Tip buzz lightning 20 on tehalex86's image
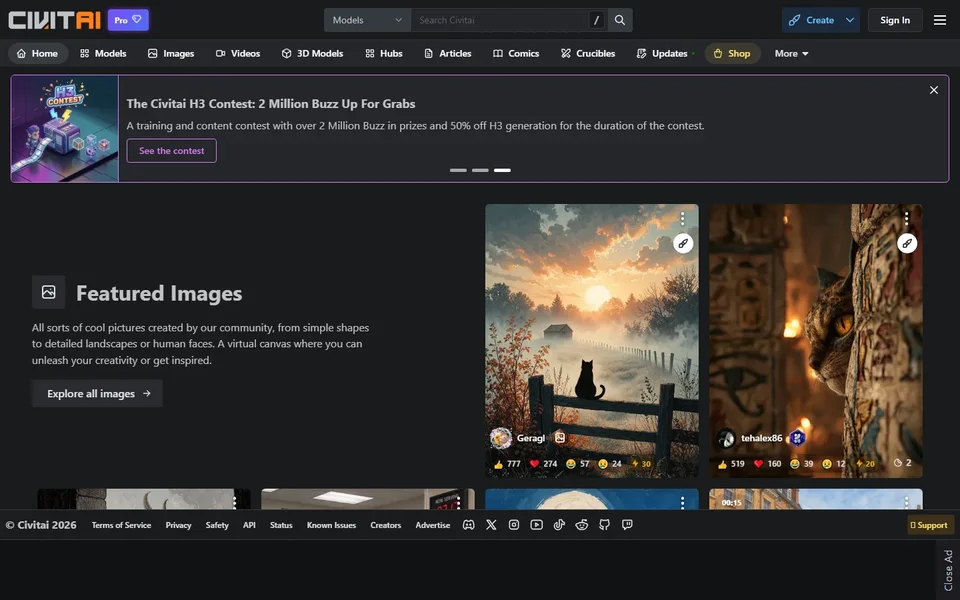Viewport: 960px width, 600px height. click(865, 463)
